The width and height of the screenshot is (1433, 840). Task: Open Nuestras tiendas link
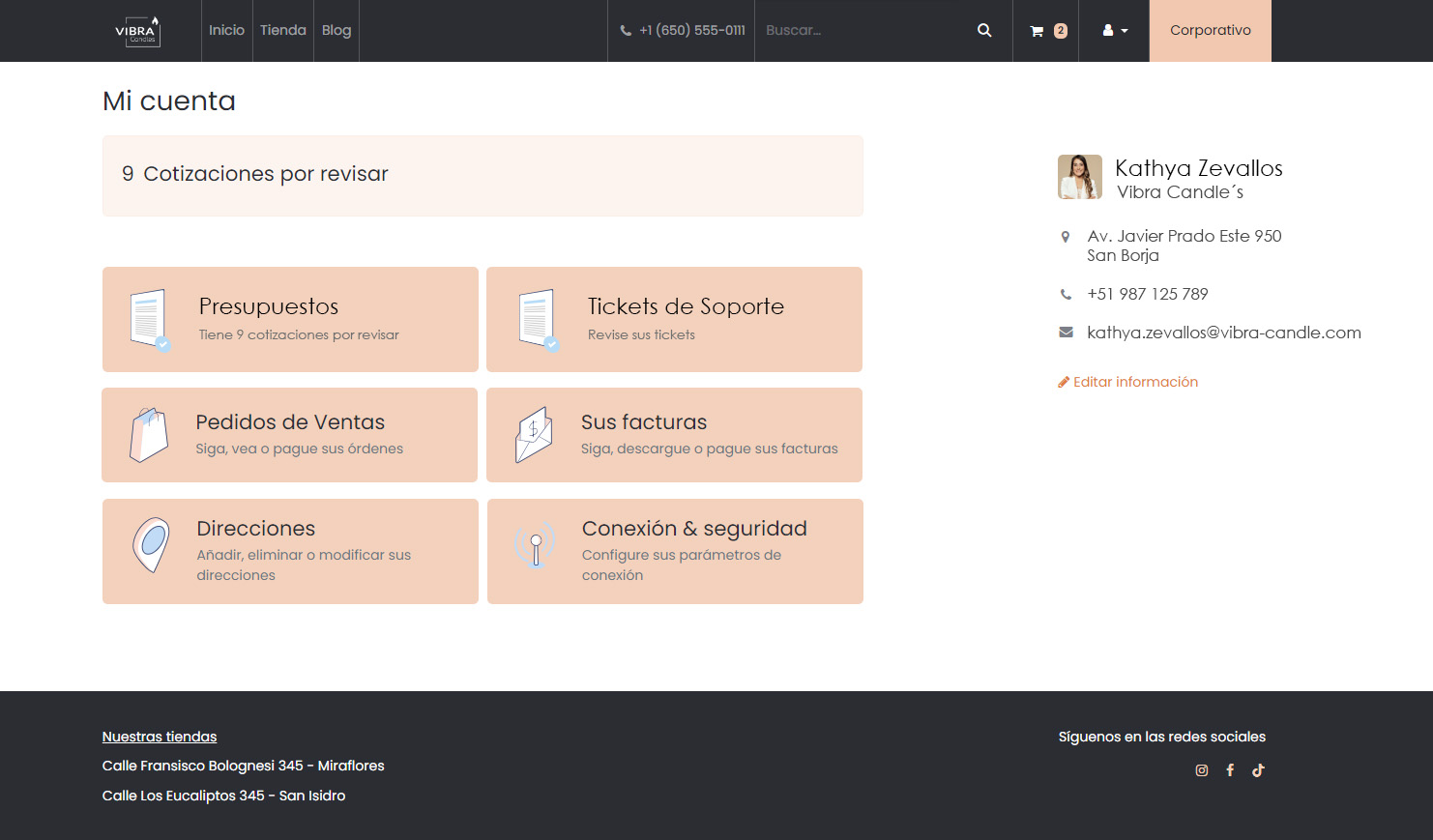(160, 736)
